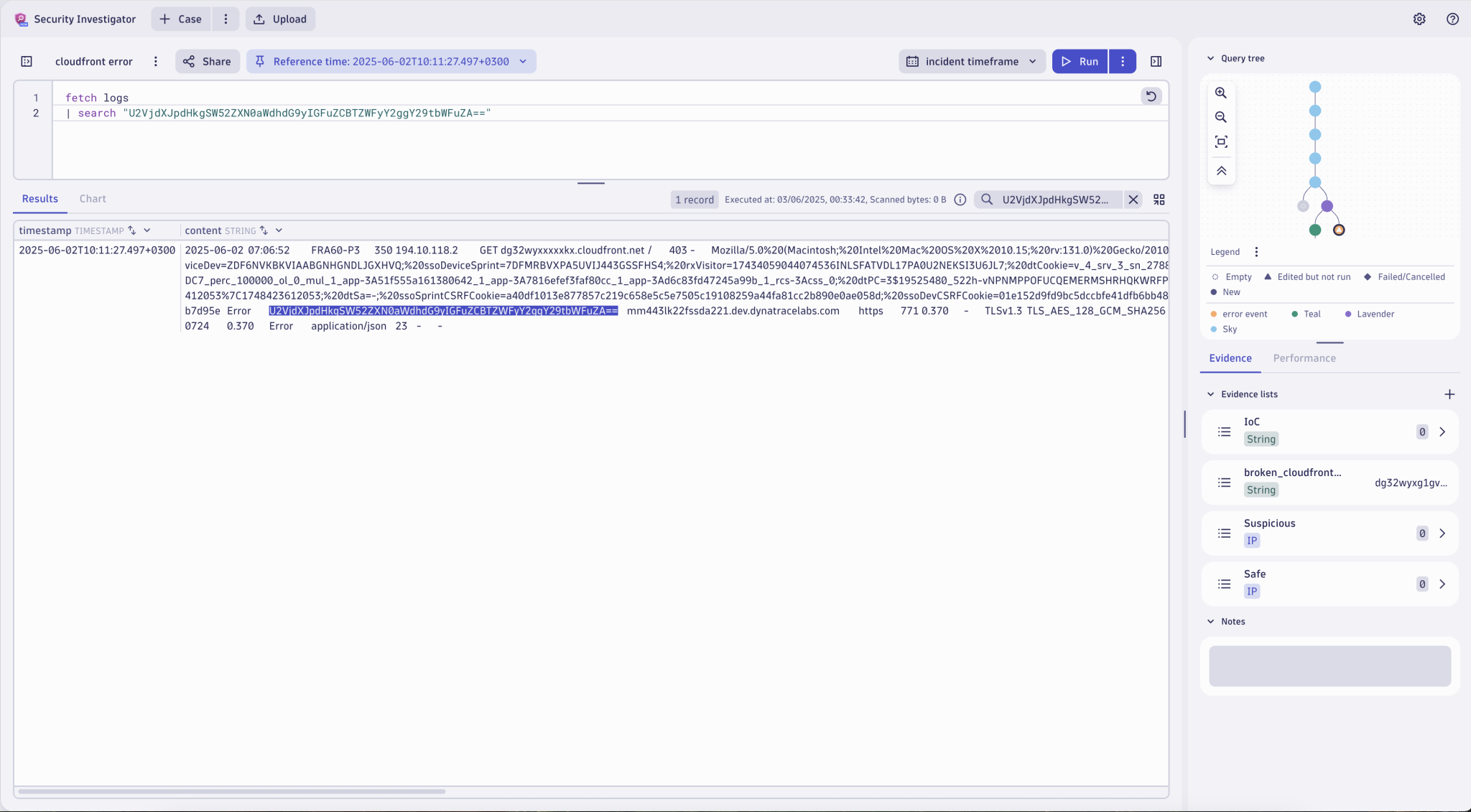Fit the query tree to the viewport
The height and width of the screenshot is (812, 1471).
tap(1220, 141)
